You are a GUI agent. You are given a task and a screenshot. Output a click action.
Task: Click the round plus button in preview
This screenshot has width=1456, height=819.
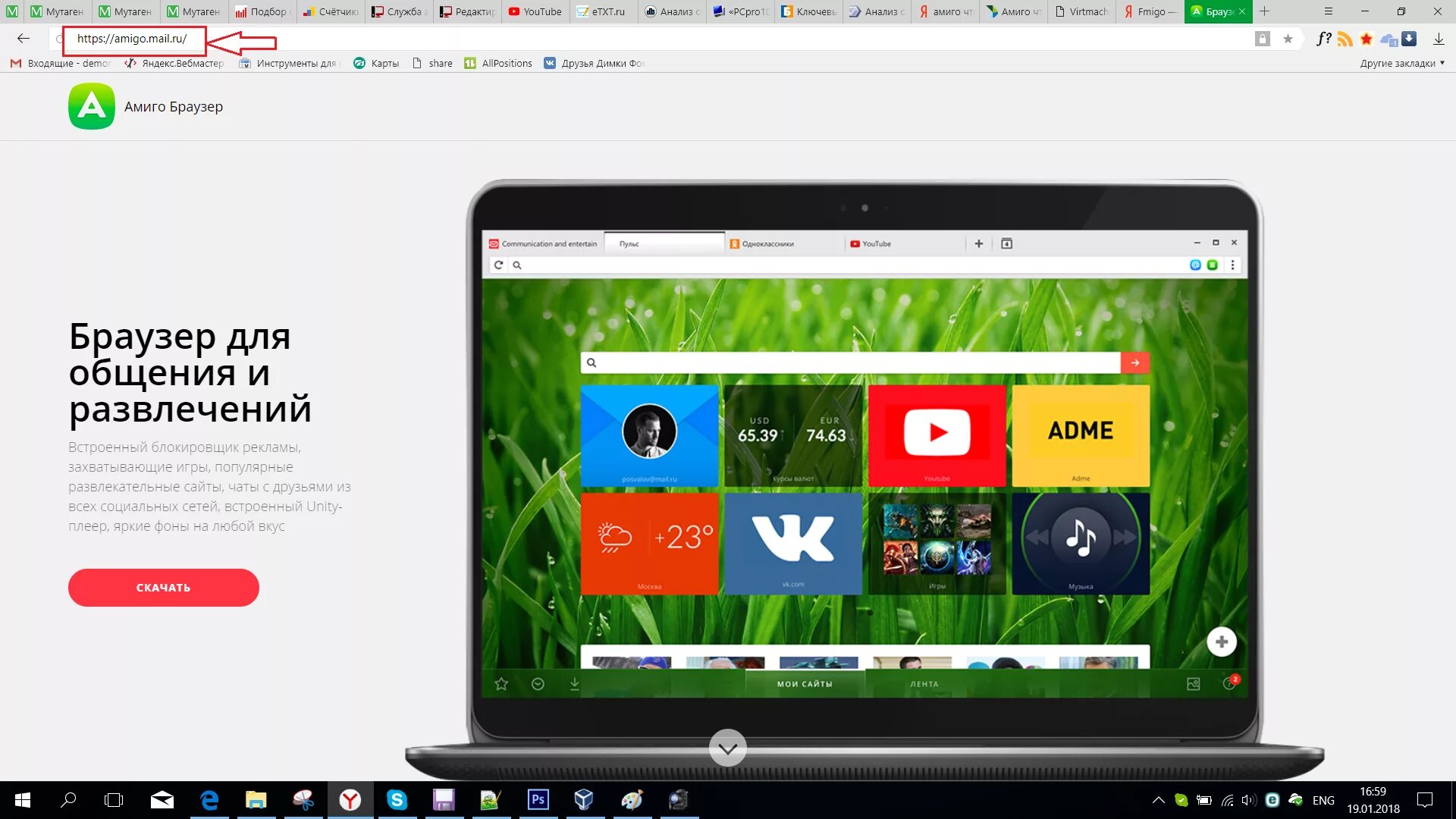pos(1222,642)
